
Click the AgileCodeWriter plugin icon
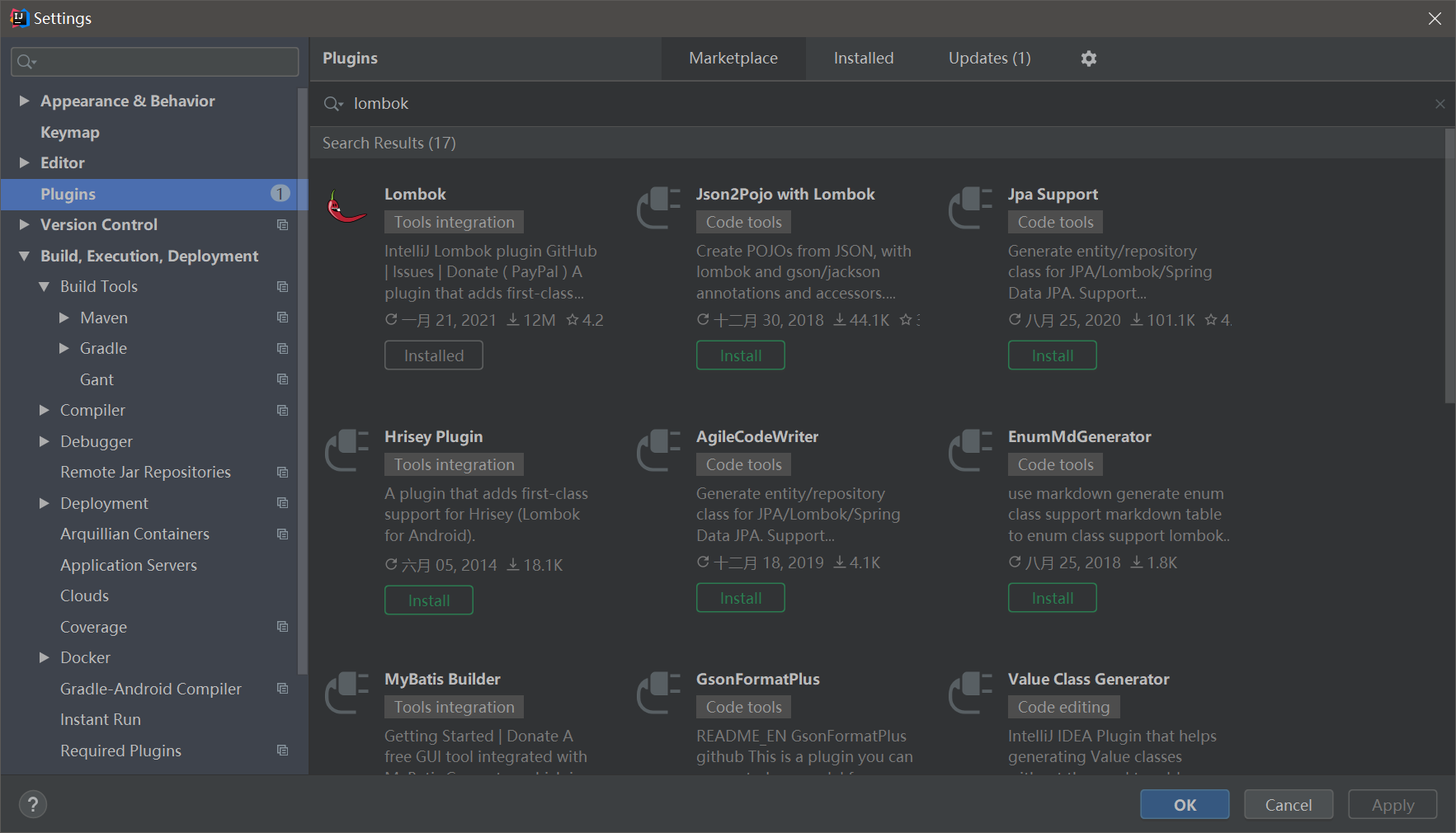click(658, 449)
